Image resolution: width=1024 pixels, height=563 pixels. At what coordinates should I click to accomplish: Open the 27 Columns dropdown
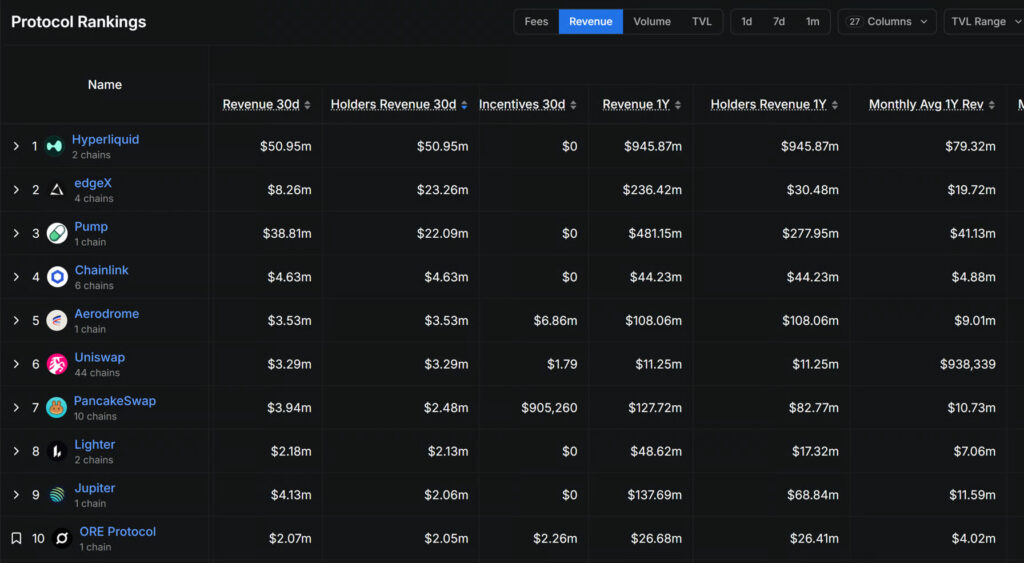pos(887,22)
